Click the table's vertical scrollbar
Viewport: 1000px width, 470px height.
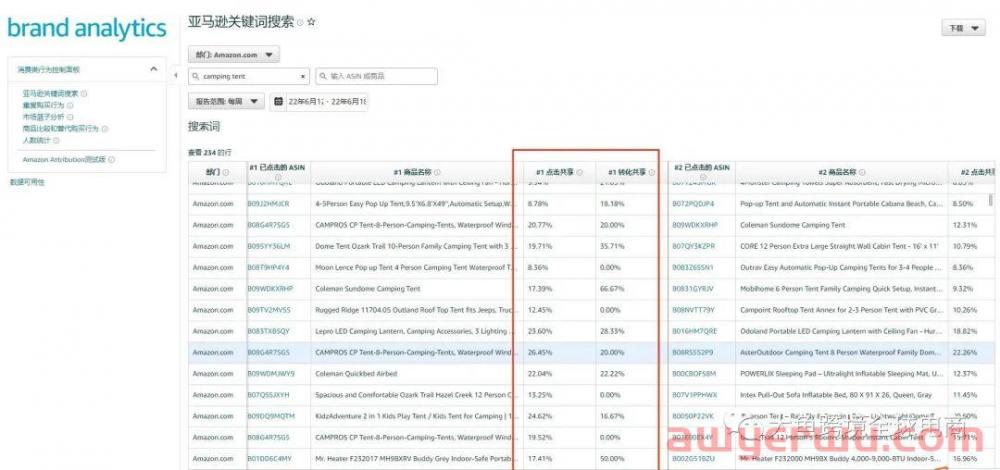pos(990,200)
